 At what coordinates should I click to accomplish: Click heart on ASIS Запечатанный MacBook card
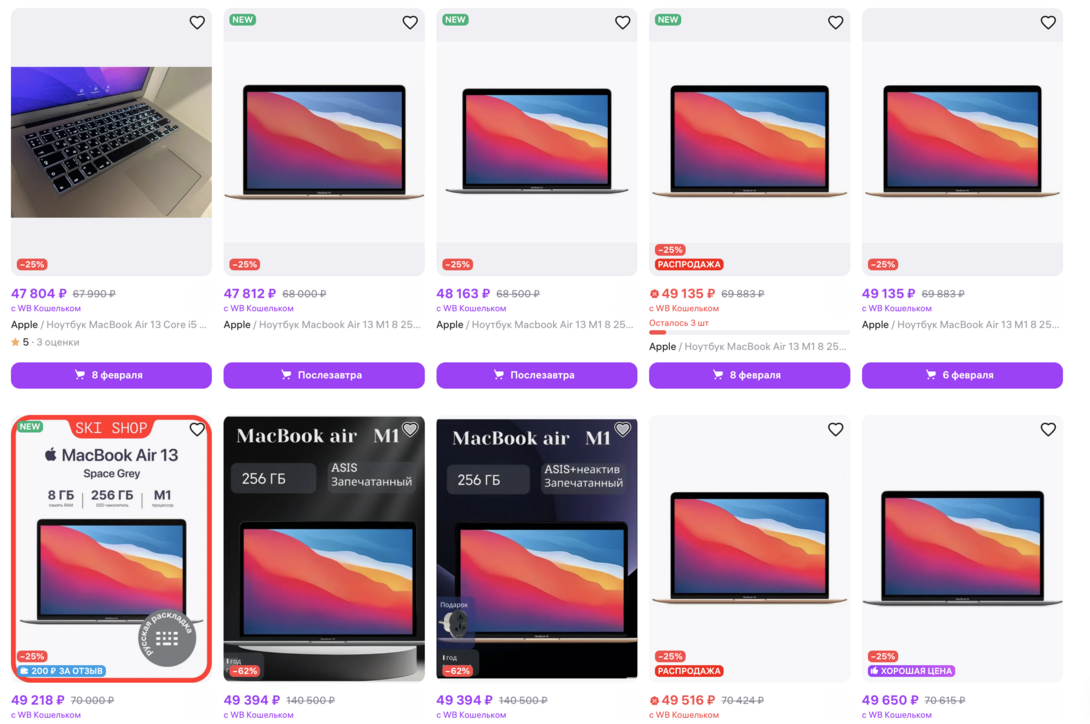tap(410, 430)
